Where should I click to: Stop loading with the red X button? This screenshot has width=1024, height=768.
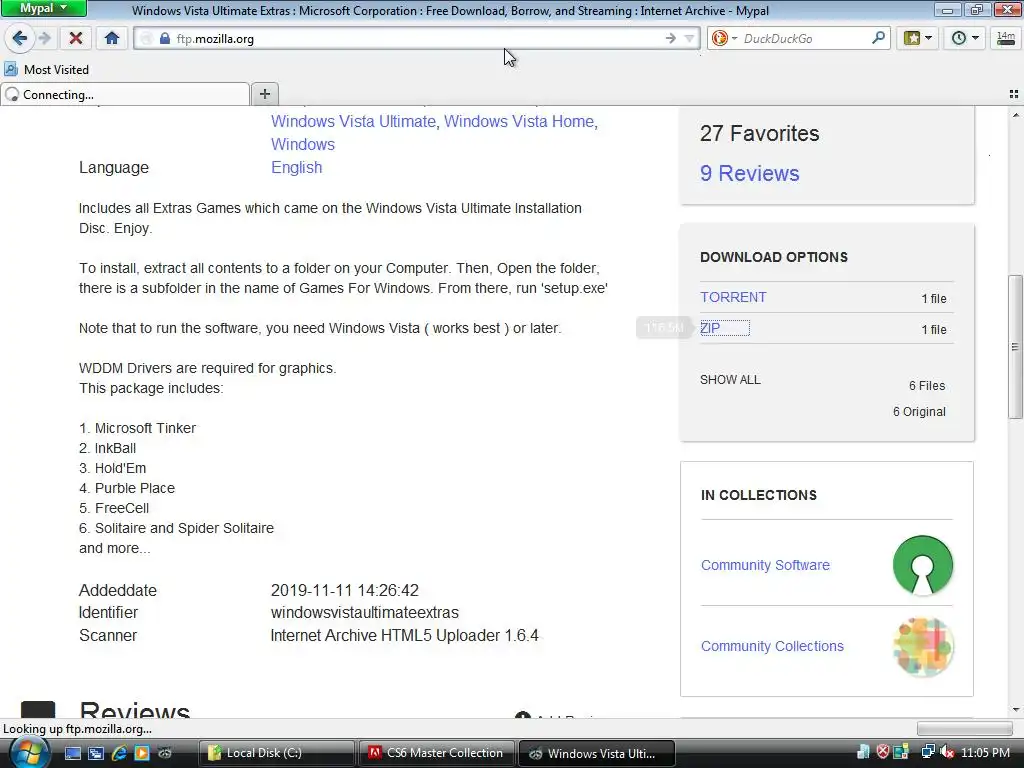coord(76,39)
